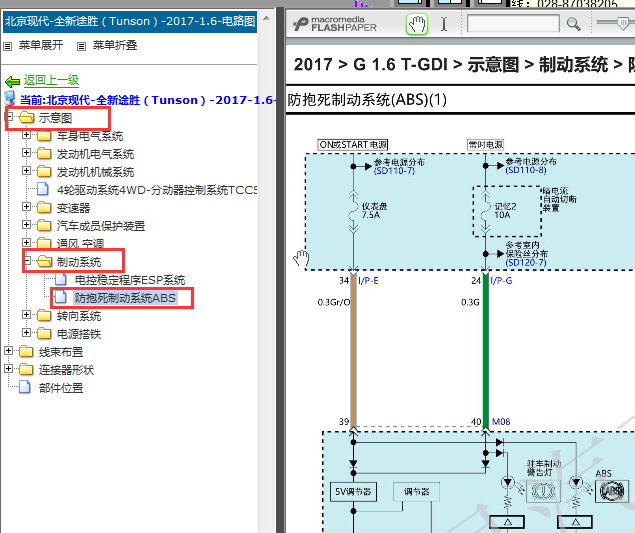
Task: Expand the 变速器 folder
Action: pos(26,207)
